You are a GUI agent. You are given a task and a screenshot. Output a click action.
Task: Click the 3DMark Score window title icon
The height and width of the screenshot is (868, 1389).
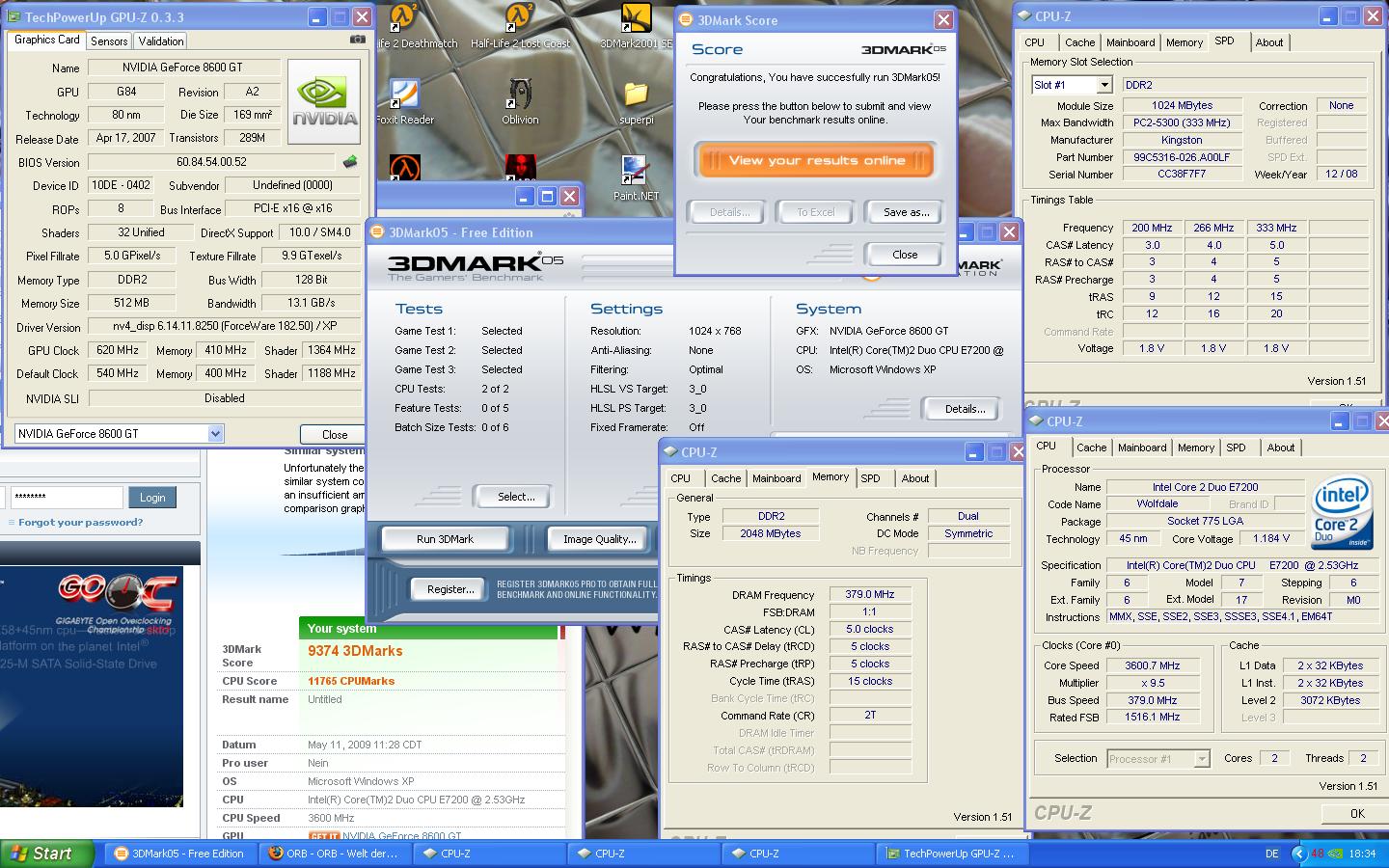click(687, 20)
